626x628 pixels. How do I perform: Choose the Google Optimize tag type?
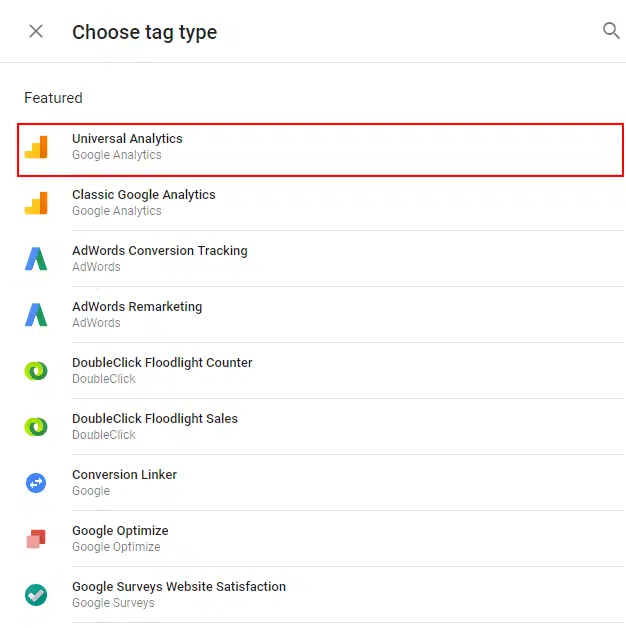click(x=120, y=531)
